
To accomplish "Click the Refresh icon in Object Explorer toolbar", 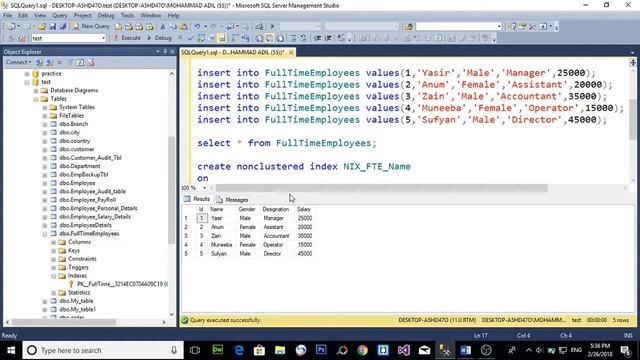I will coord(80,62).
